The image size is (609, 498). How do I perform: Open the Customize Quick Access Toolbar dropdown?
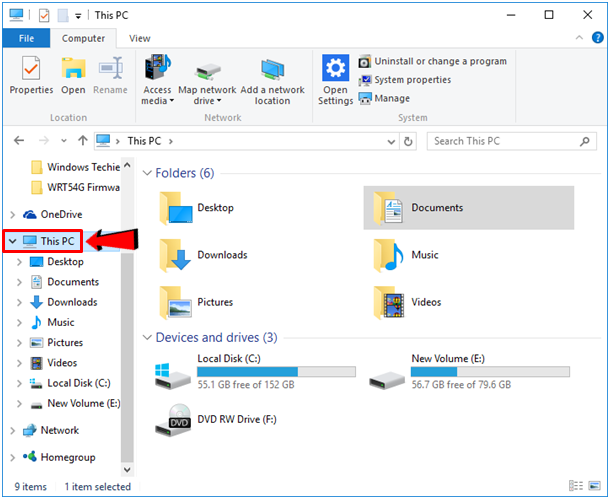(78, 16)
